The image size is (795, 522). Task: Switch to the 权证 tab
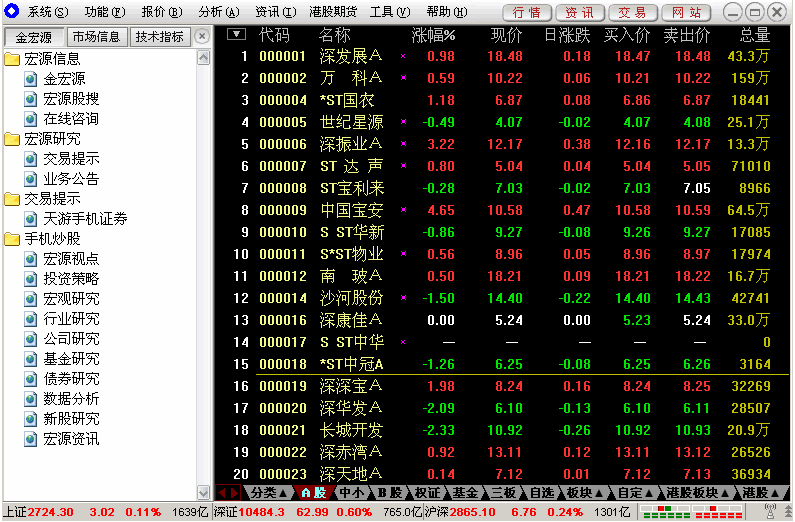pos(427,492)
